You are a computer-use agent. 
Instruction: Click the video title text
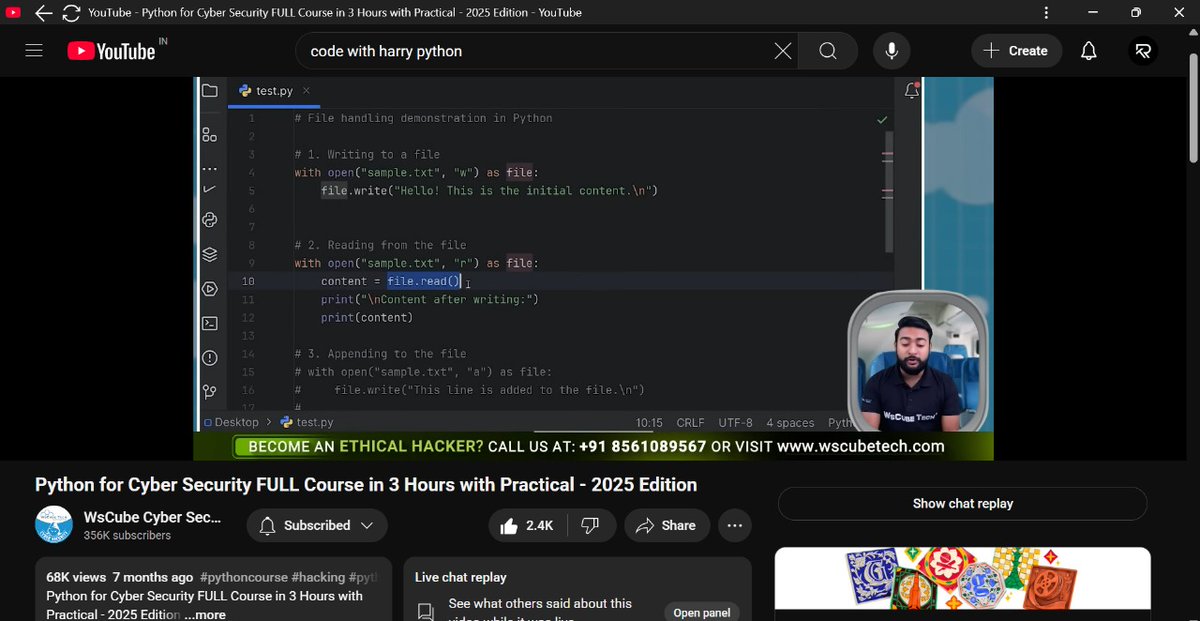pyautogui.click(x=366, y=485)
